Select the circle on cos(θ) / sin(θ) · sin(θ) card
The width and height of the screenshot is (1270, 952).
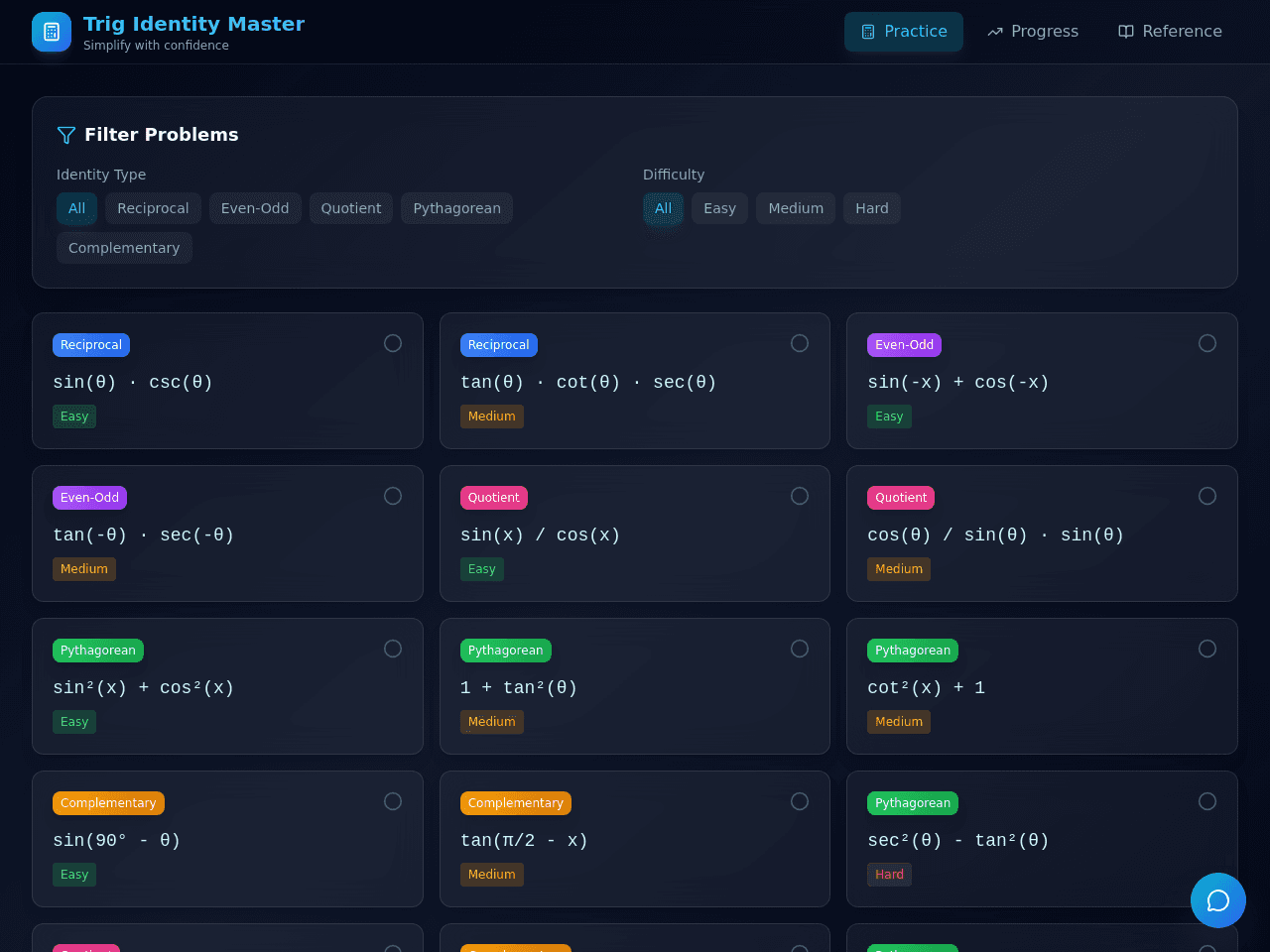click(1207, 496)
